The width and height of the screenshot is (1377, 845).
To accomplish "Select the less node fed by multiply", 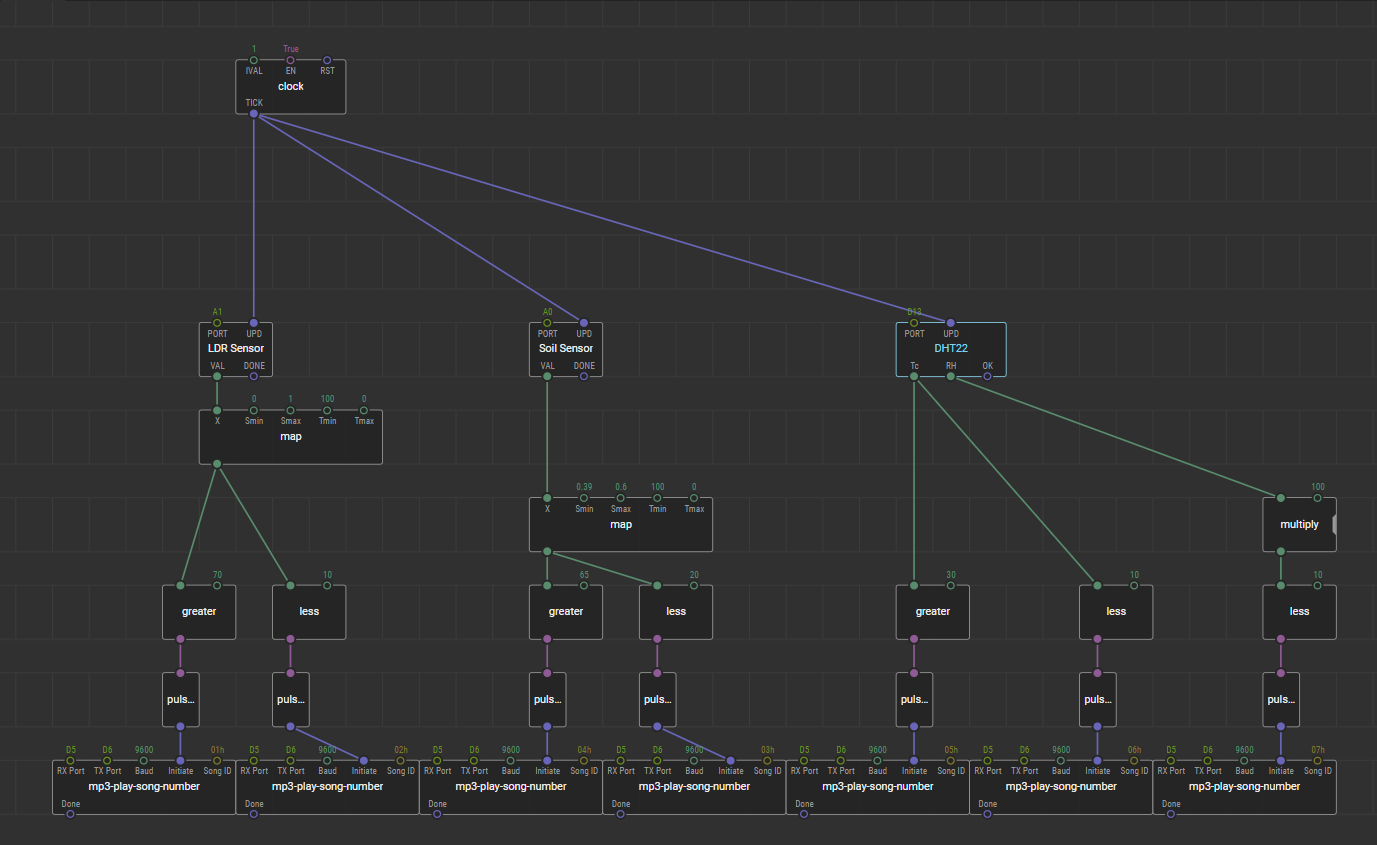I will [x=1299, y=612].
